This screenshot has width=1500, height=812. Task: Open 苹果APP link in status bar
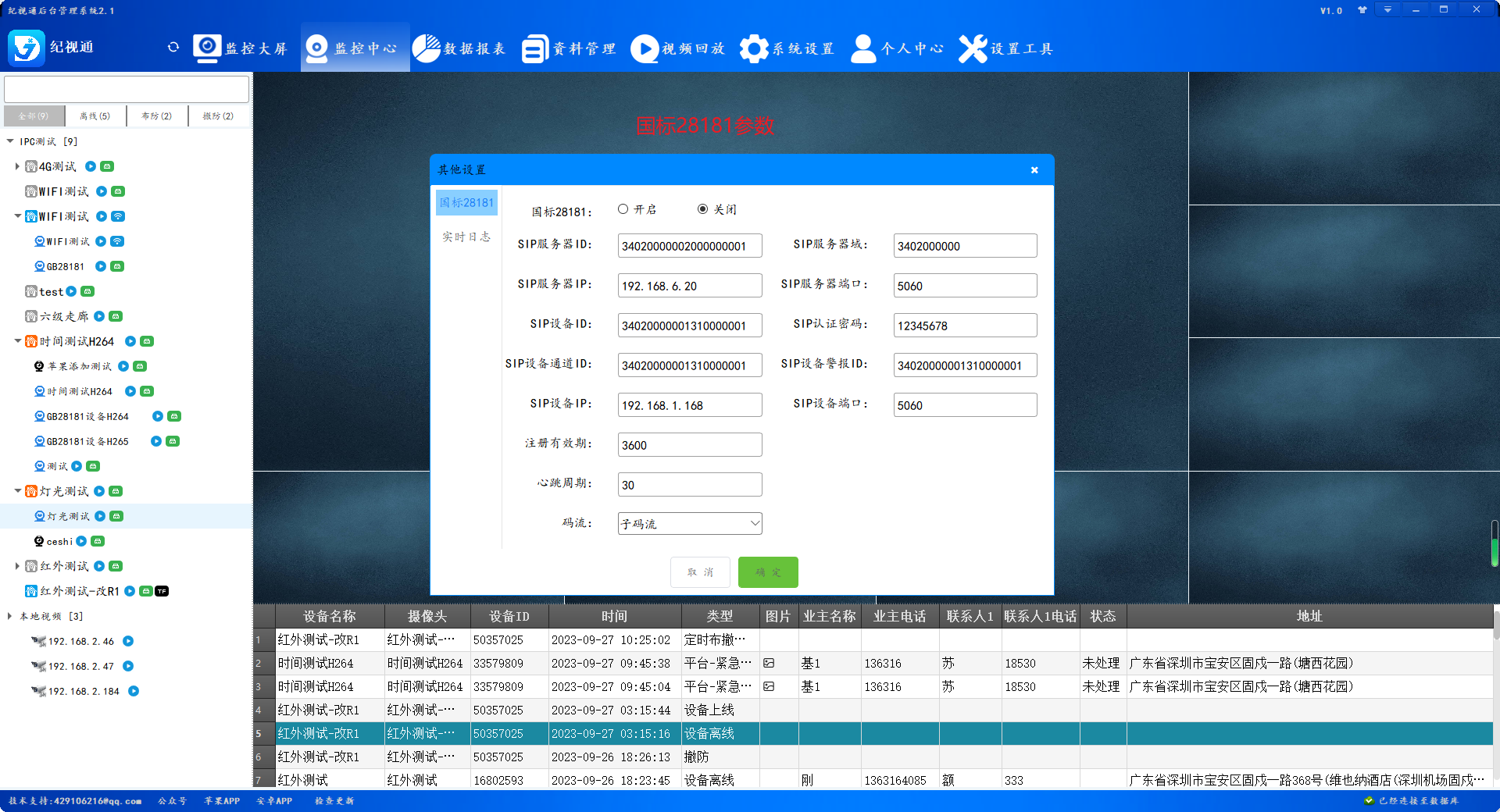click(222, 801)
